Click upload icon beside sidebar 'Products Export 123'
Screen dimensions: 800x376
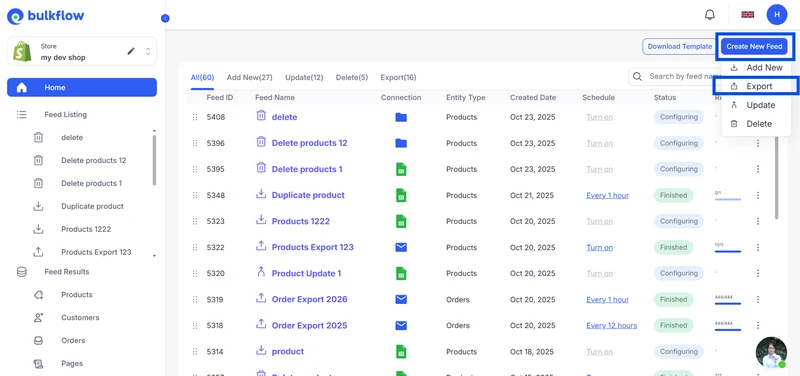click(x=38, y=252)
